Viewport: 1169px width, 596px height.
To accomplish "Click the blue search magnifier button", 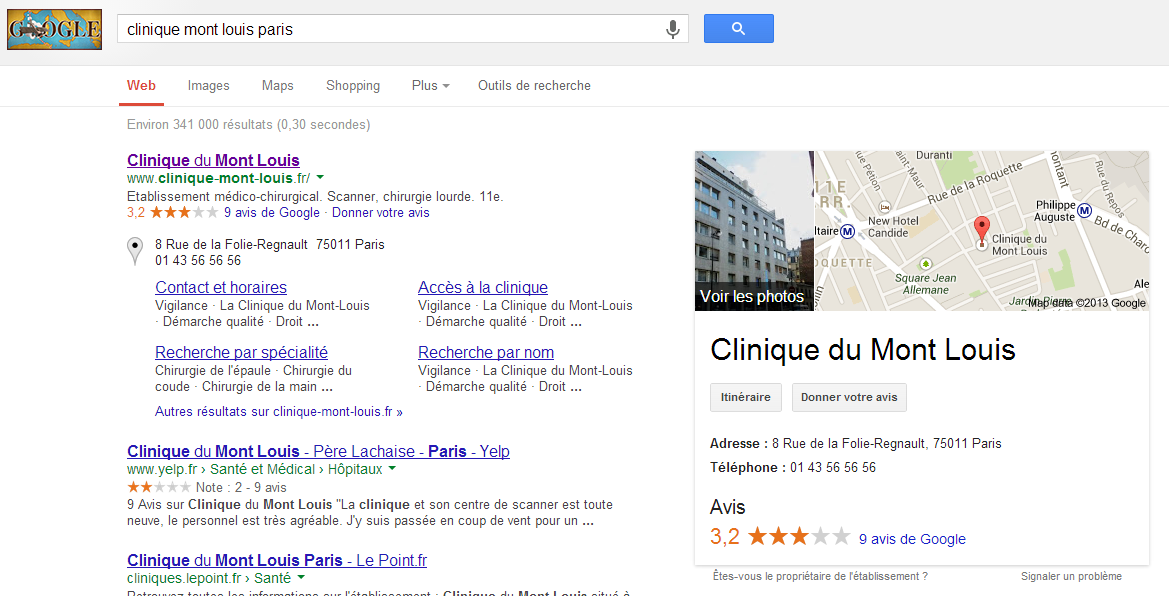I will pos(739,28).
